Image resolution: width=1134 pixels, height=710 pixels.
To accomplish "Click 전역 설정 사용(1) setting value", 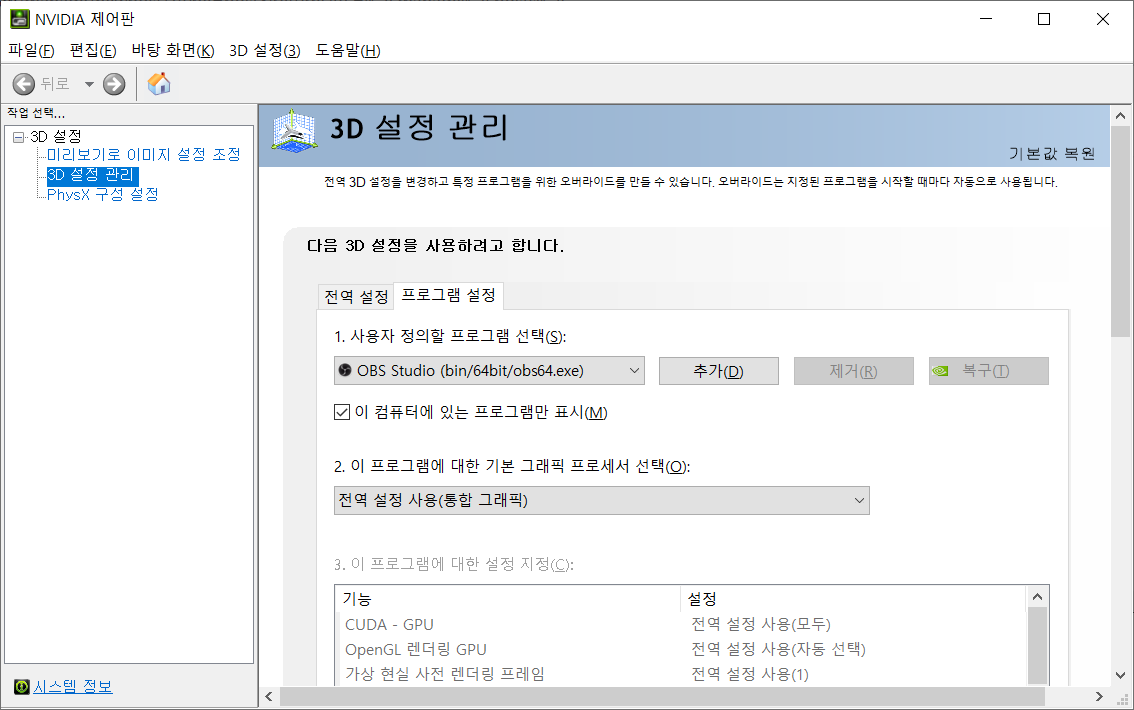I will coord(750,674).
